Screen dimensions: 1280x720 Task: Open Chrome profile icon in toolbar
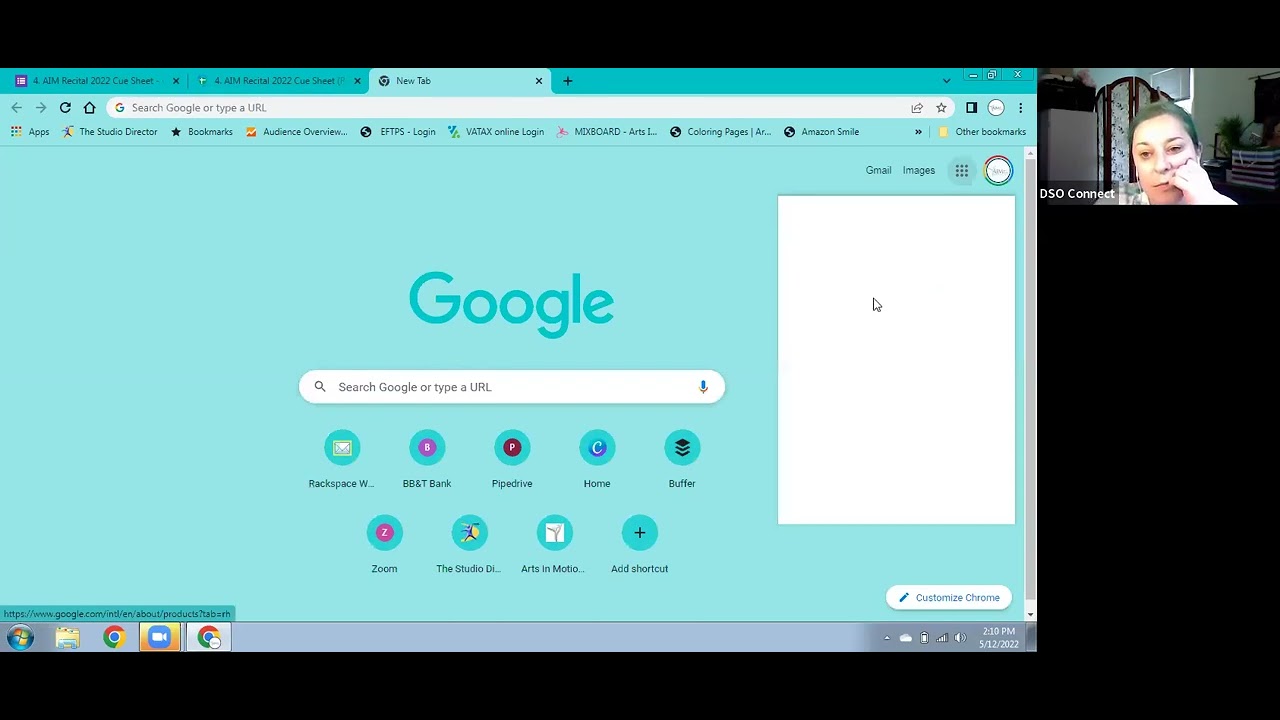pos(996,108)
